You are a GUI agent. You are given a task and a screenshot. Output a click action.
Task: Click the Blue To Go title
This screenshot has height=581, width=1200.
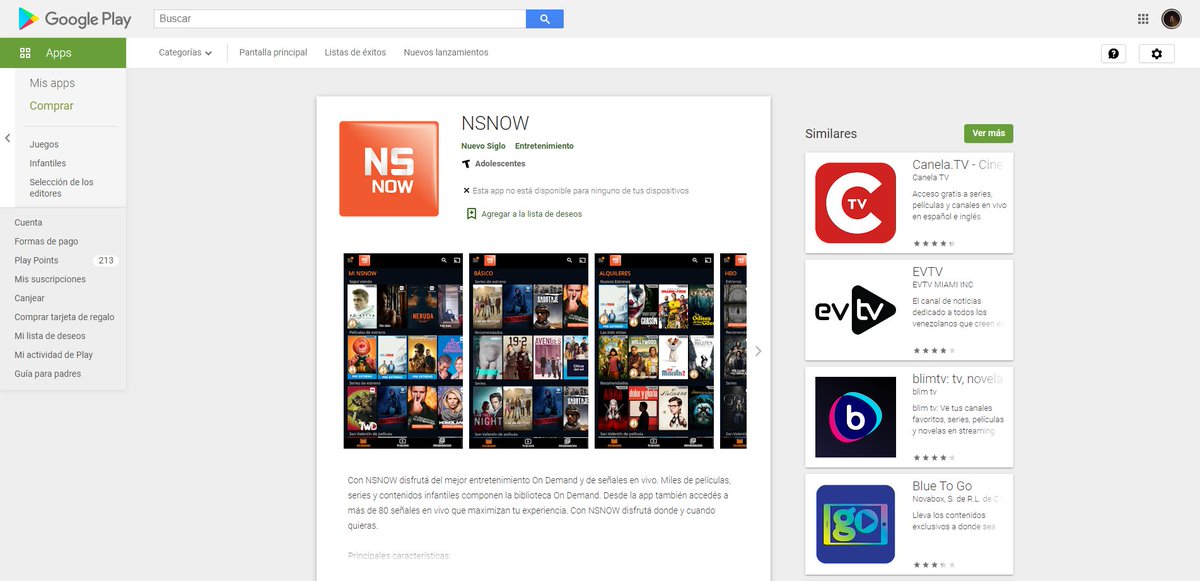(x=942, y=486)
